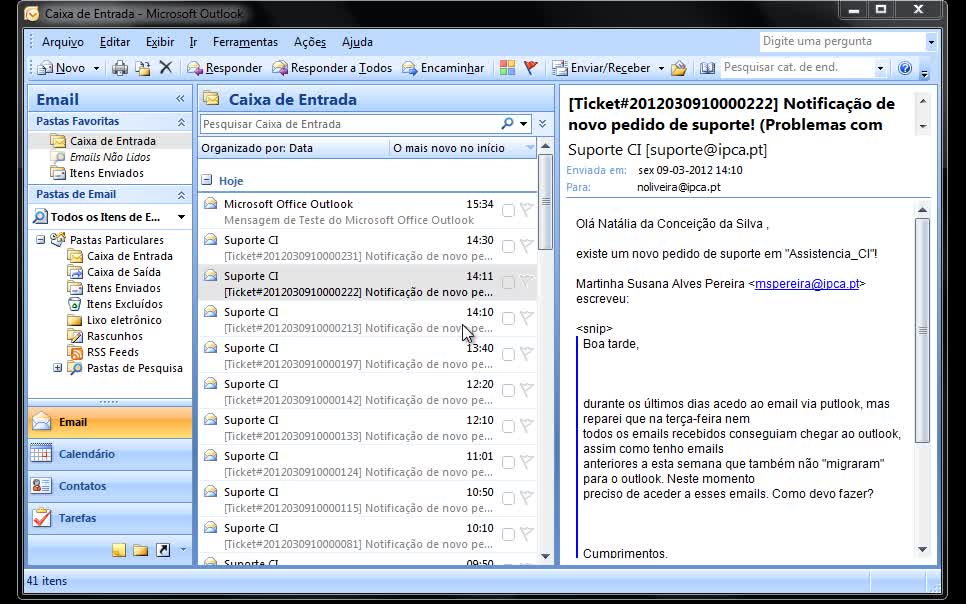
Task: Open the Editar menu
Action: tap(115, 42)
